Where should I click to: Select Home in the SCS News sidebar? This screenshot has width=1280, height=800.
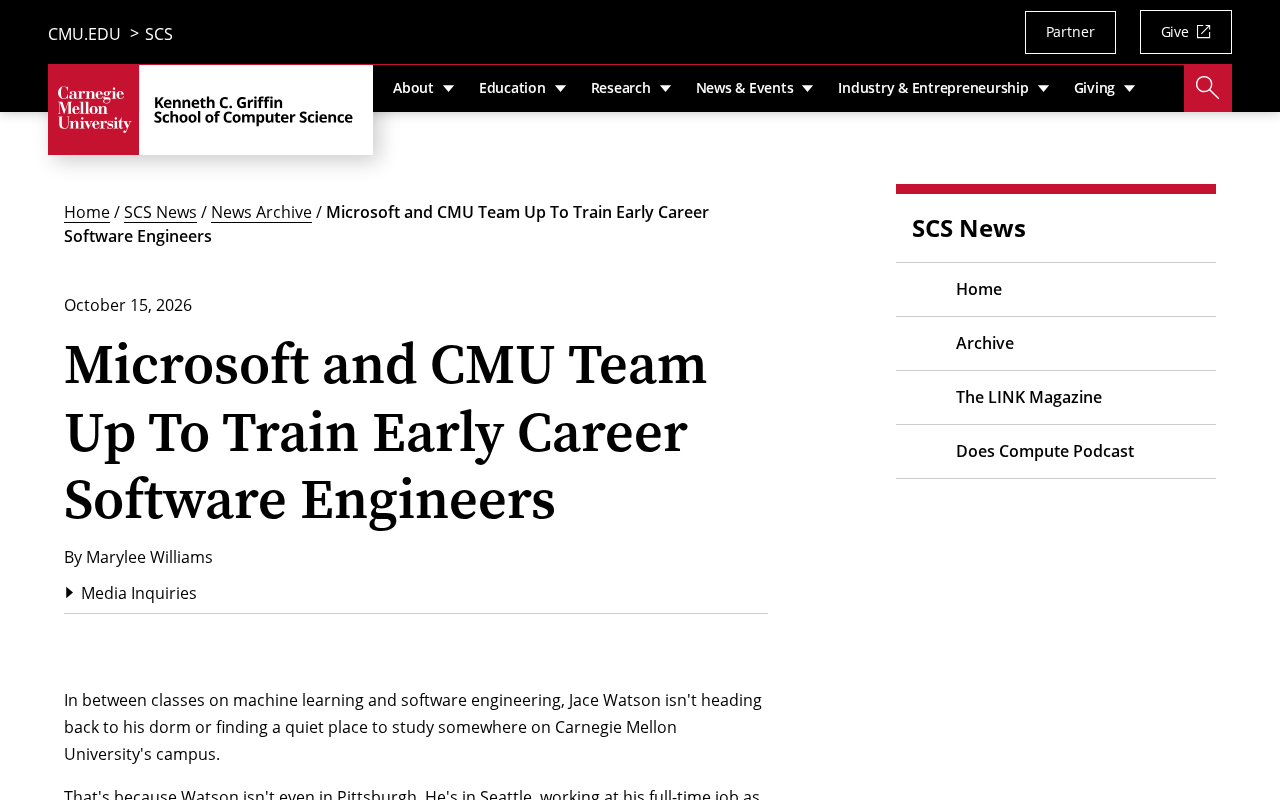click(1056, 290)
